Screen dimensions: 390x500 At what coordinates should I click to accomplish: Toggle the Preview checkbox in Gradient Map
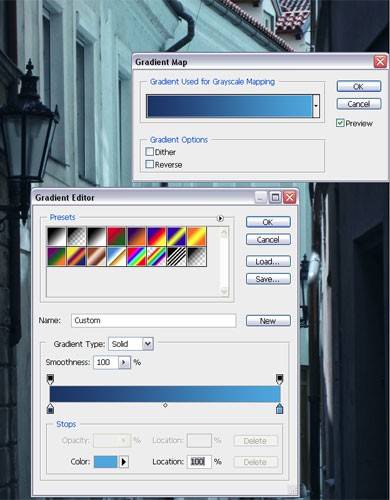[340, 123]
